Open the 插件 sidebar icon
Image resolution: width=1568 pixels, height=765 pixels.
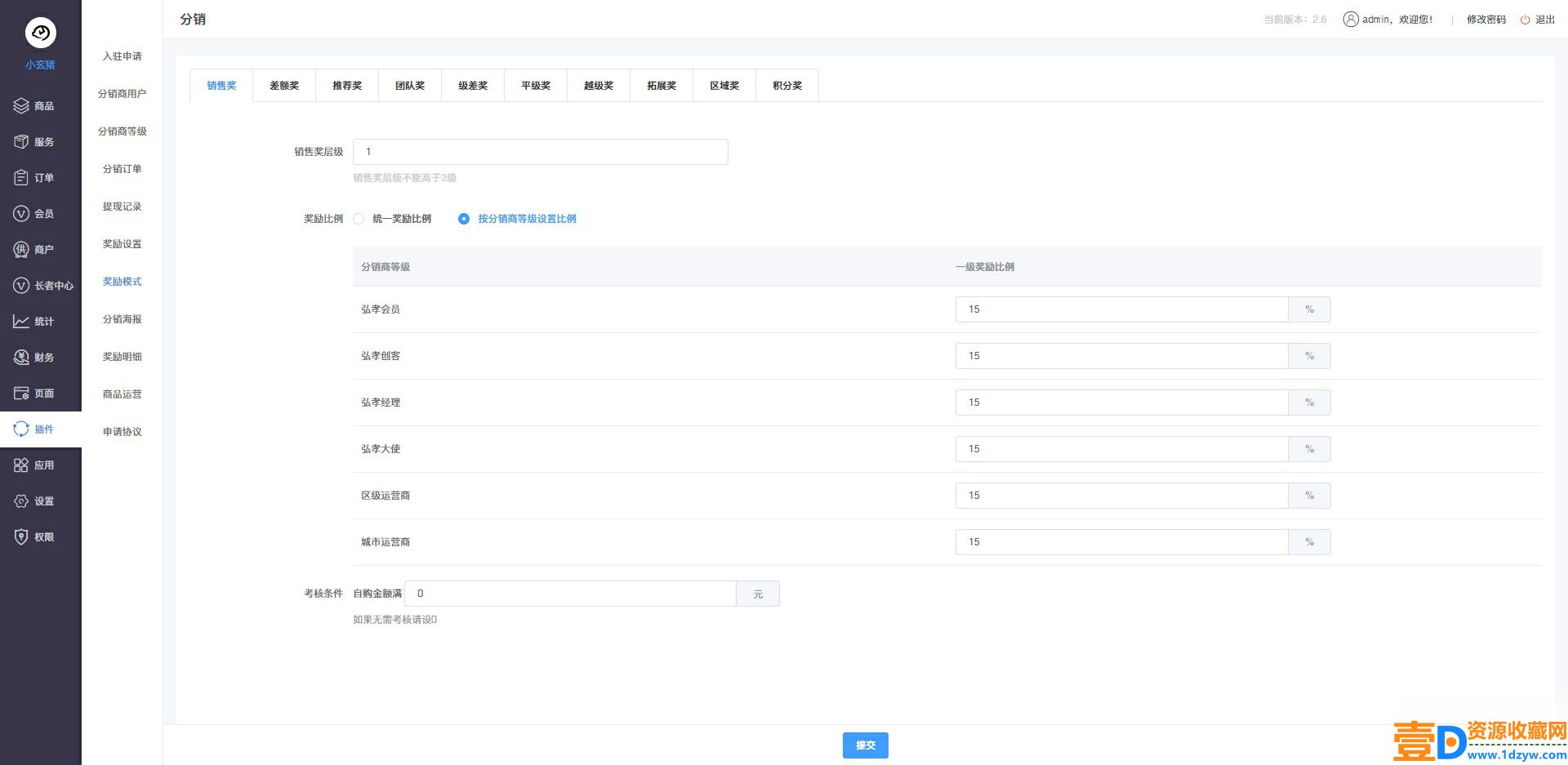[x=21, y=429]
